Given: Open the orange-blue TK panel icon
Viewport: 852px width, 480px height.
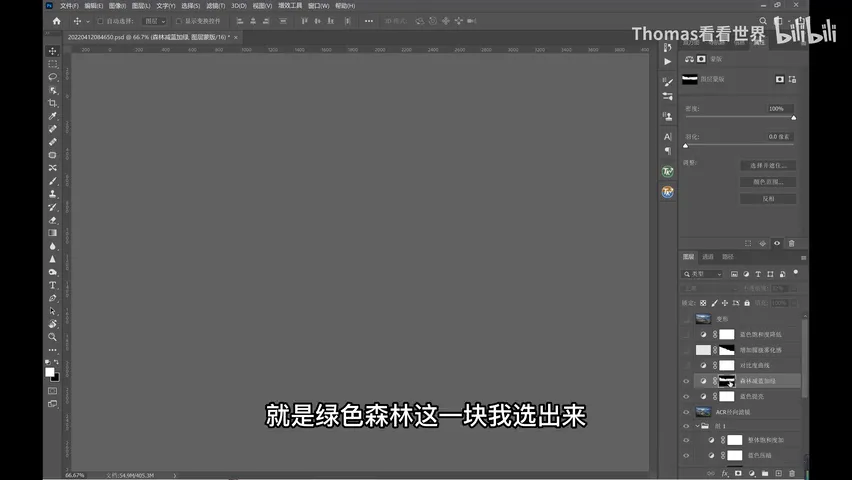Looking at the screenshot, I should click(x=668, y=192).
